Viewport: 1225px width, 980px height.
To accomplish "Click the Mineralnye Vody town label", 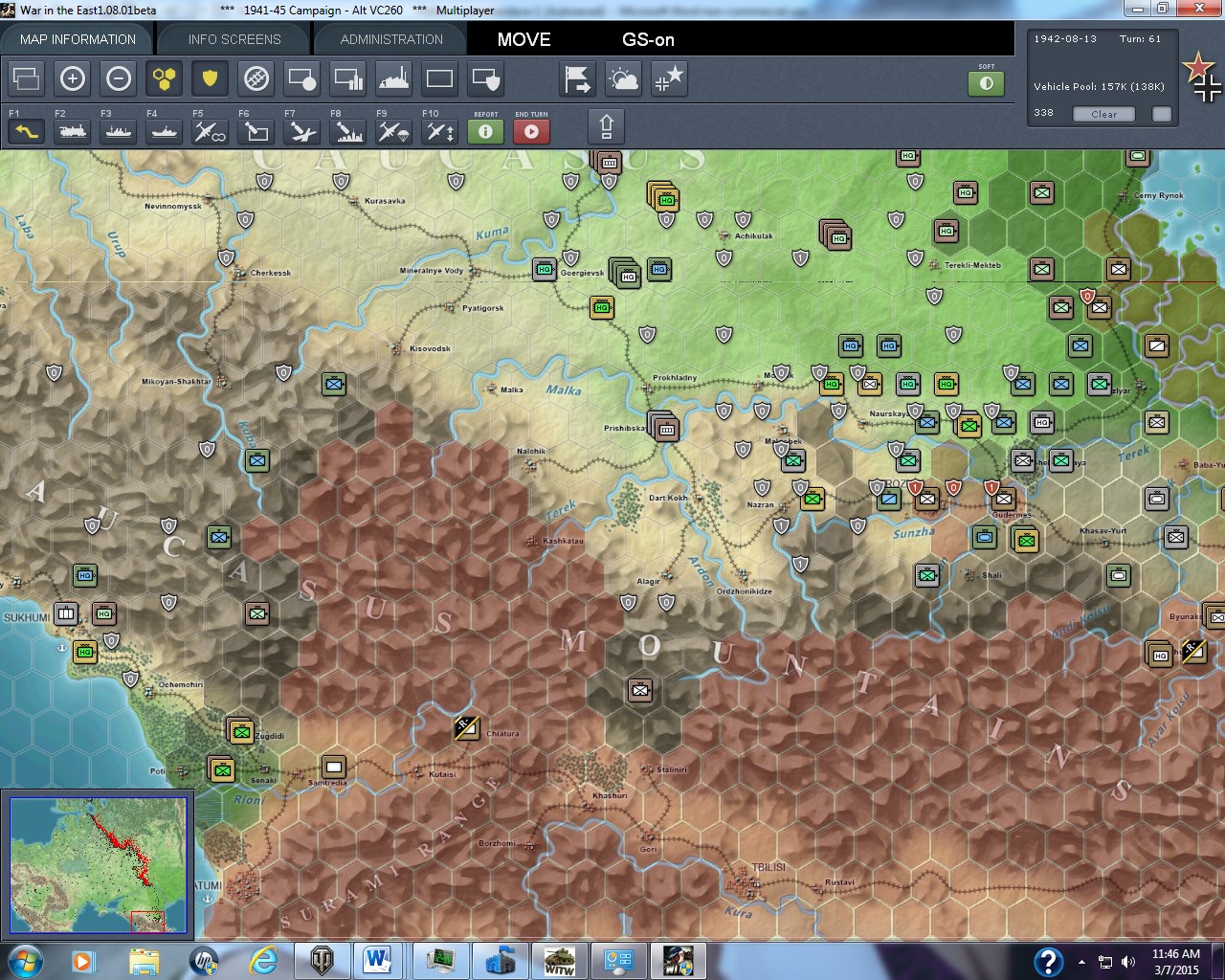I will tap(432, 271).
